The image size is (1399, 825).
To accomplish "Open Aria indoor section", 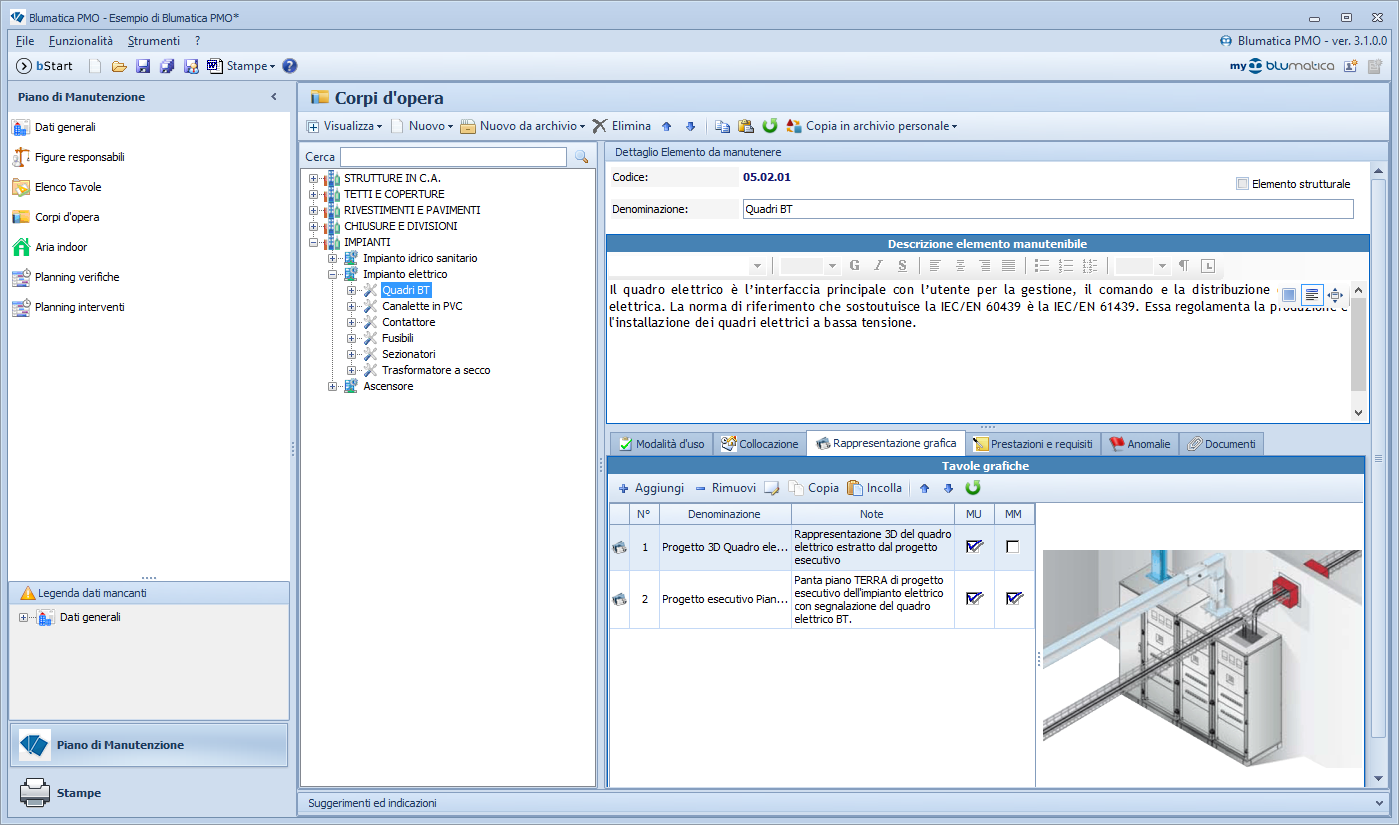I will pyautogui.click(x=50, y=247).
